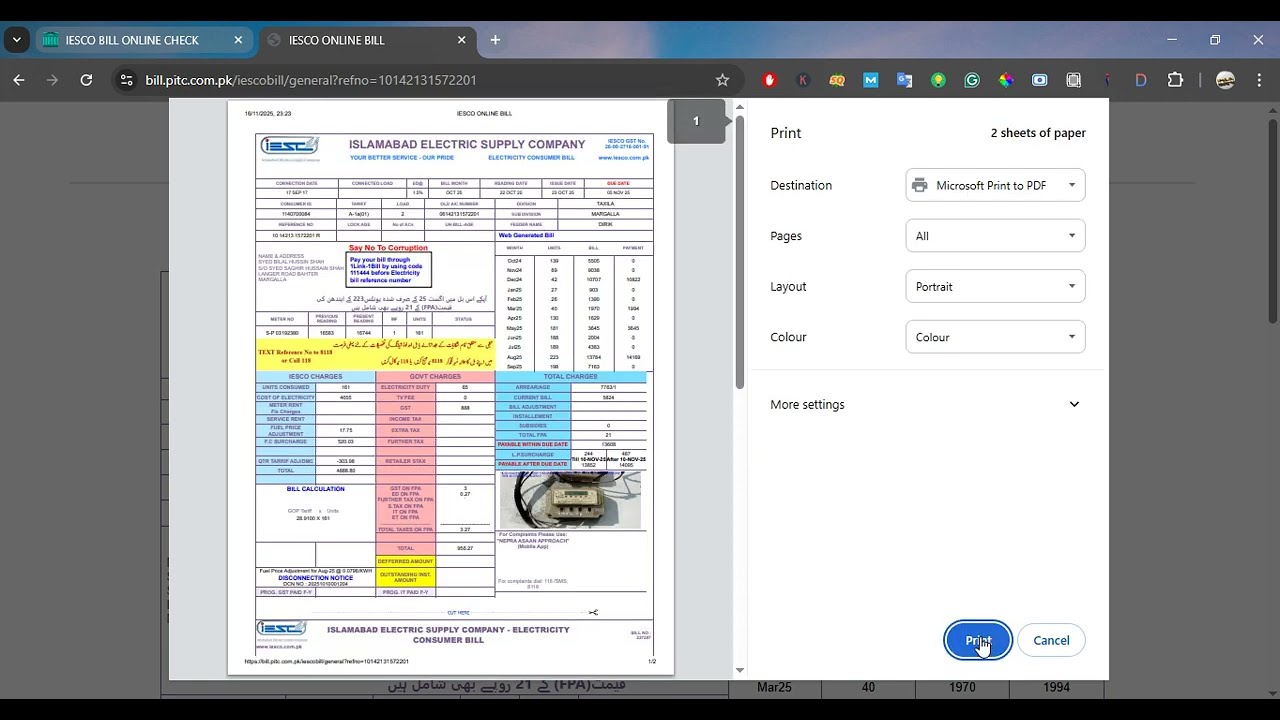Image resolution: width=1280 pixels, height=720 pixels.
Task: Open the Google Translate extension
Action: click(x=904, y=80)
